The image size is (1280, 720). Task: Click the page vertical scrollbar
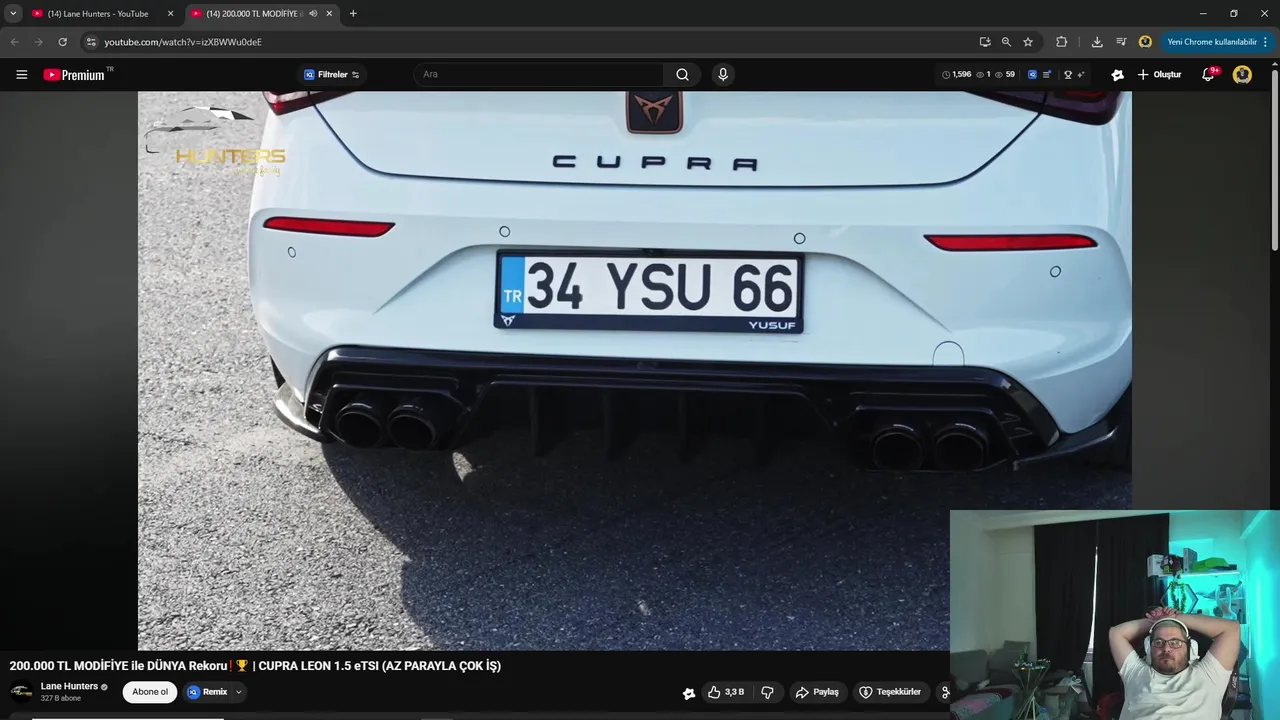click(x=1274, y=160)
